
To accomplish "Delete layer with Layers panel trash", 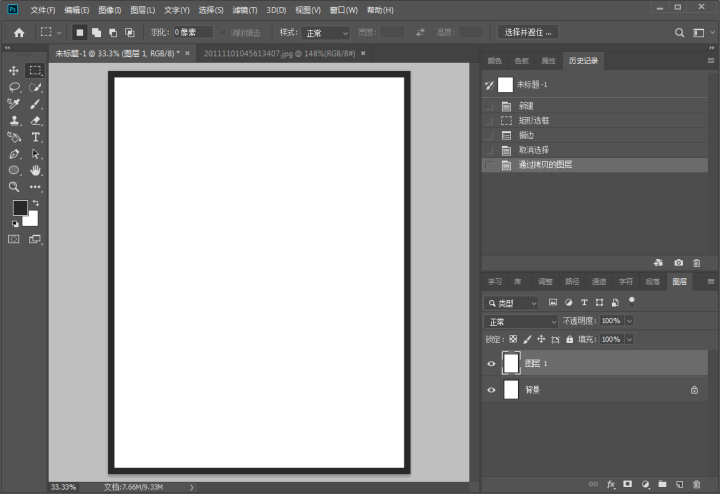I will click(697, 484).
